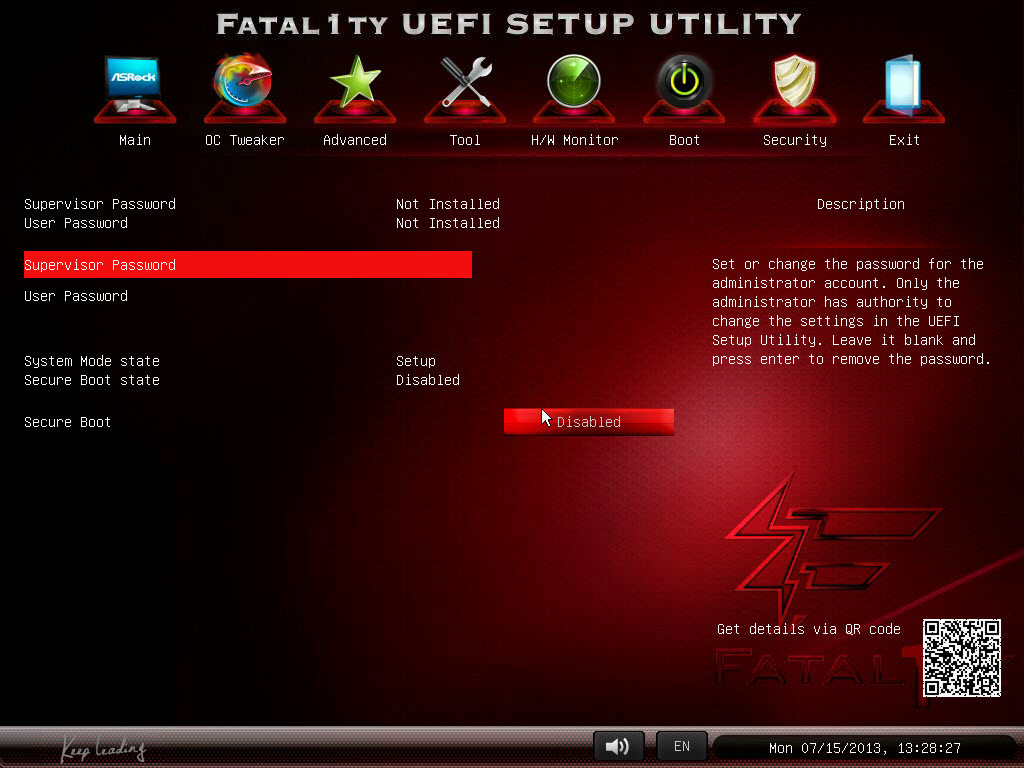Click the EN language button
Viewport: 1024px width, 768px height.
point(681,746)
